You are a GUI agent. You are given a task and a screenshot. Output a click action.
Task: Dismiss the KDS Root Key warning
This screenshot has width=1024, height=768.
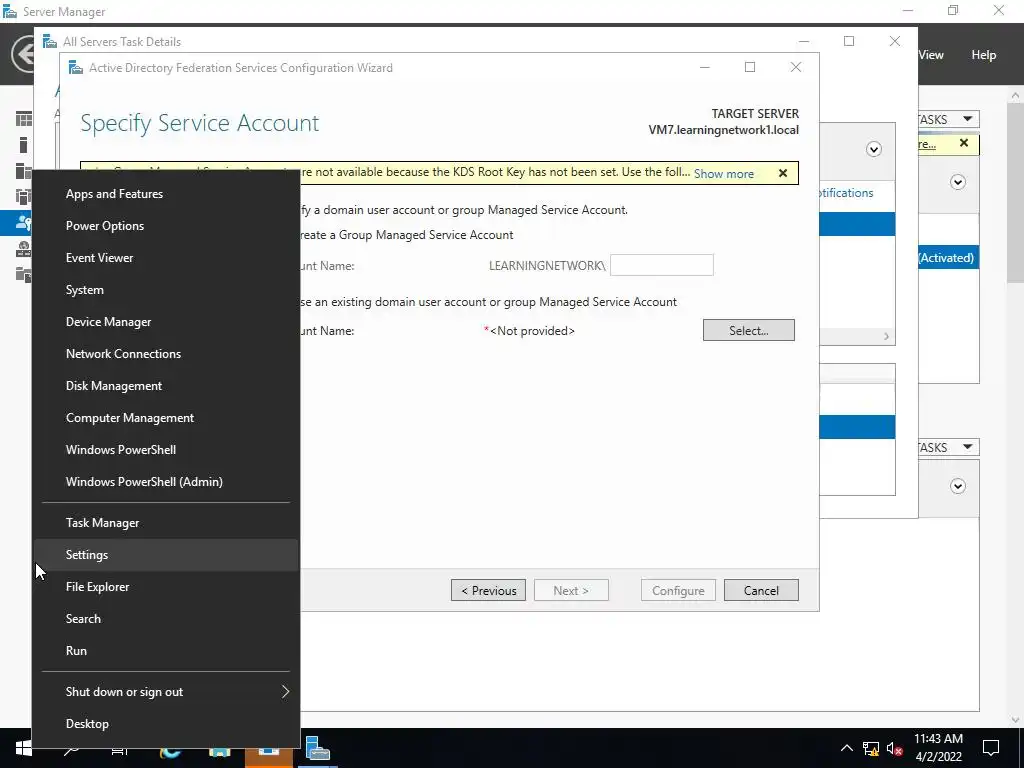783,173
